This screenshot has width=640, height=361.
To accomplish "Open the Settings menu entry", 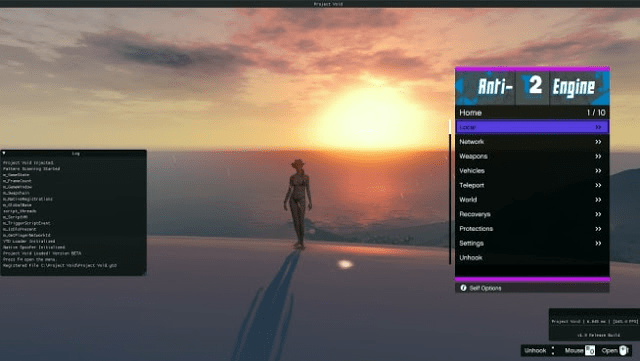I will (532, 243).
